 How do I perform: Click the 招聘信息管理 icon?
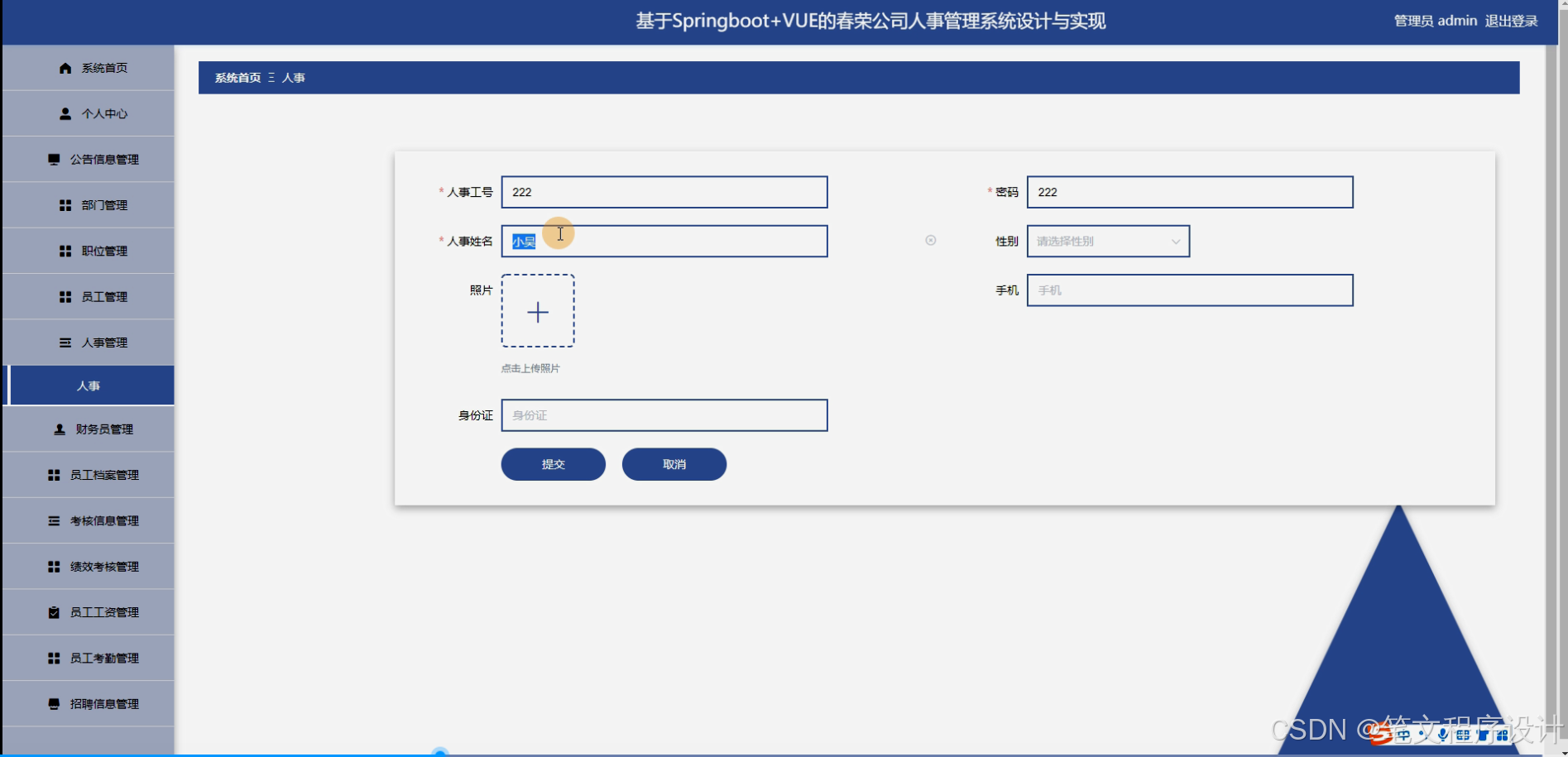tap(53, 702)
